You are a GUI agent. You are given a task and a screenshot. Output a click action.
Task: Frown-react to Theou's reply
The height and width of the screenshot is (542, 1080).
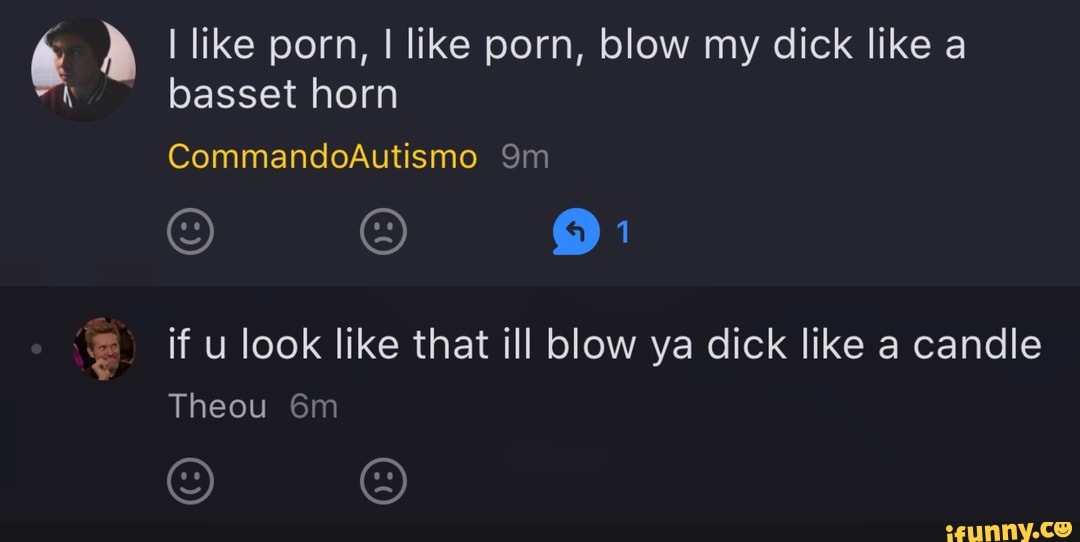(384, 481)
